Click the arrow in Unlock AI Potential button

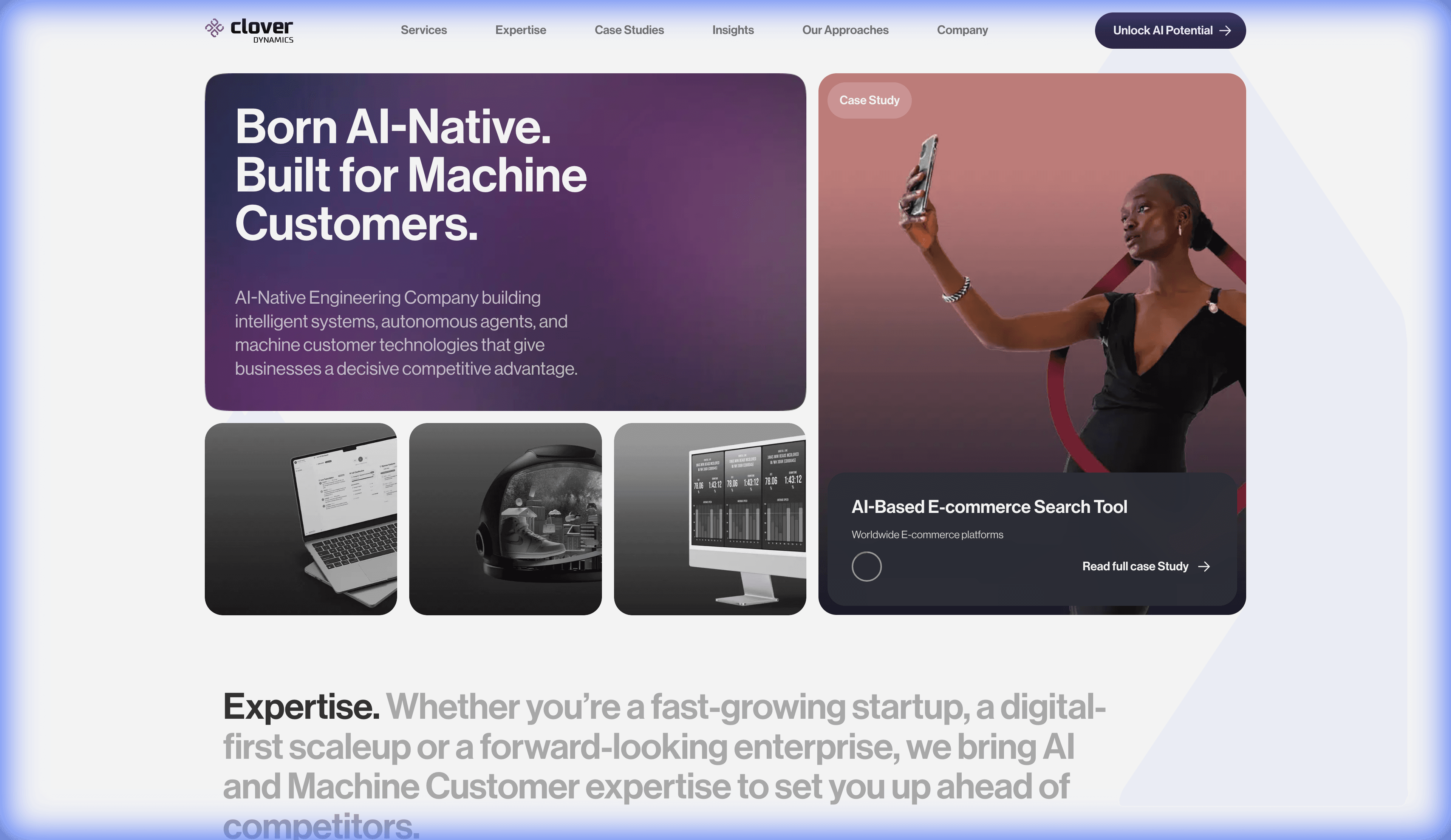coord(1225,31)
